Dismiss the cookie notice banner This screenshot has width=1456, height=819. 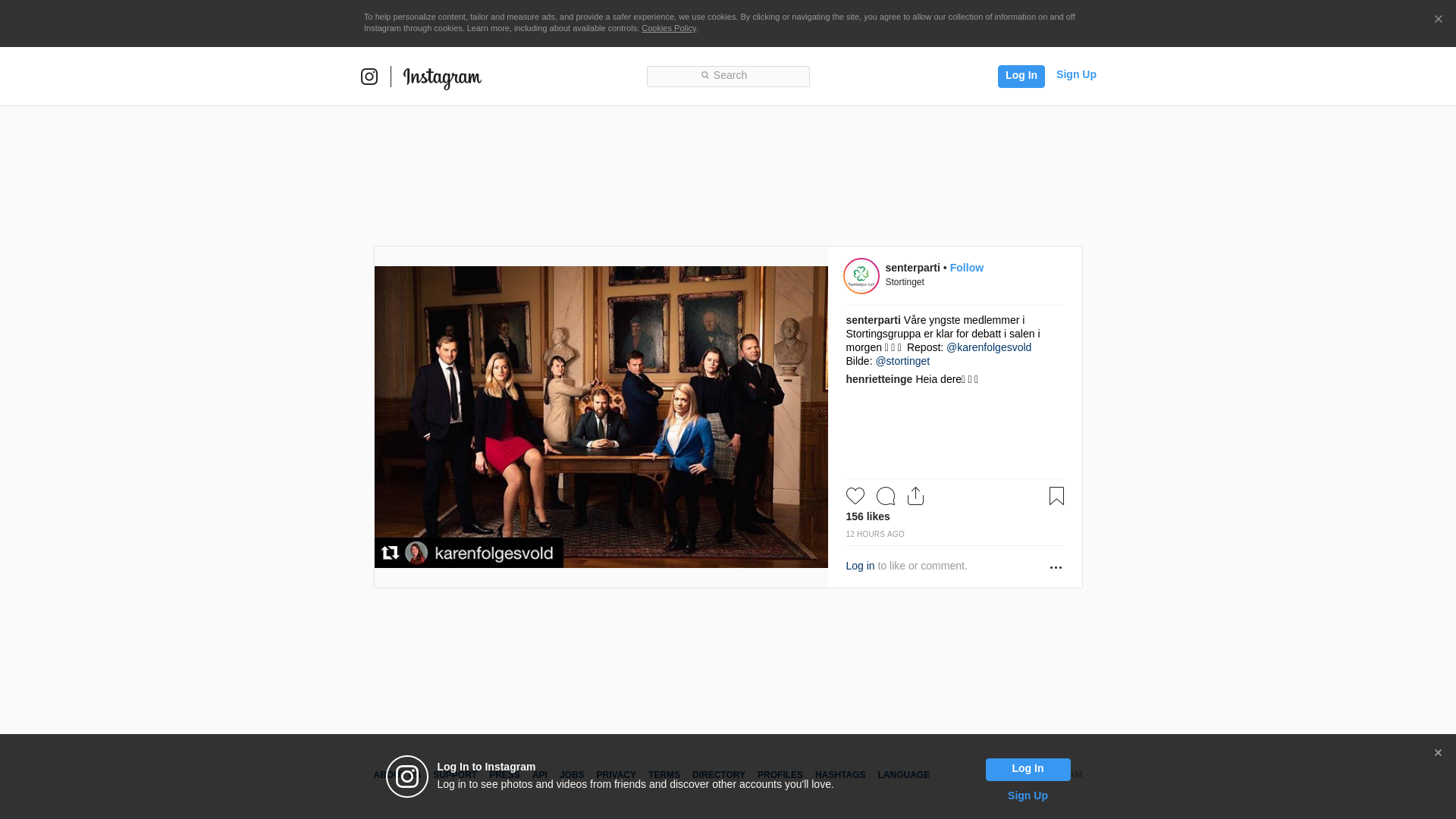point(1438,20)
